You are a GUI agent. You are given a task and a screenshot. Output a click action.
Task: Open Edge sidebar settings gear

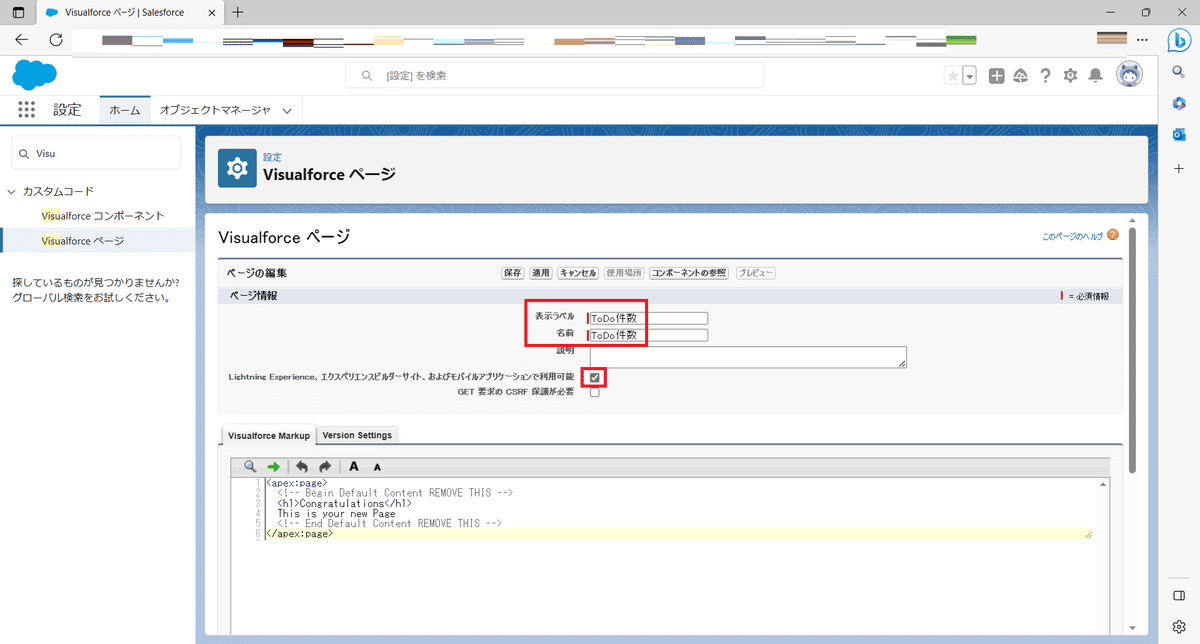coord(1179,627)
